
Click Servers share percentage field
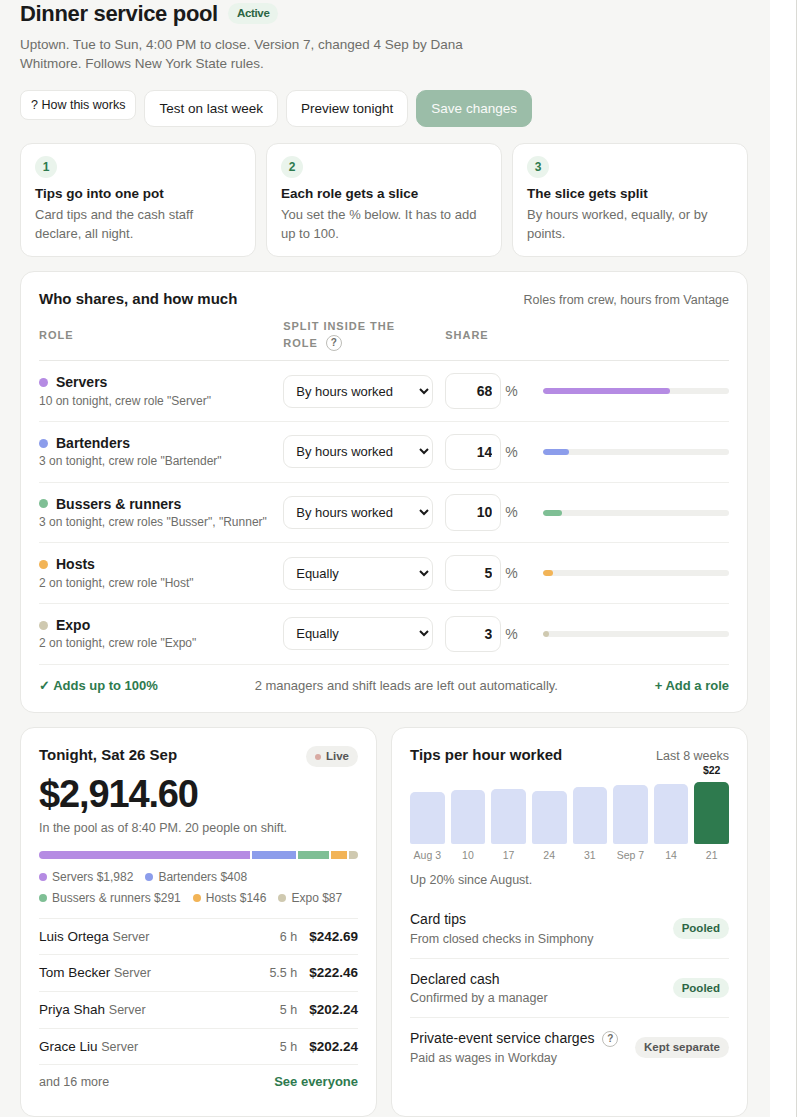[473, 391]
